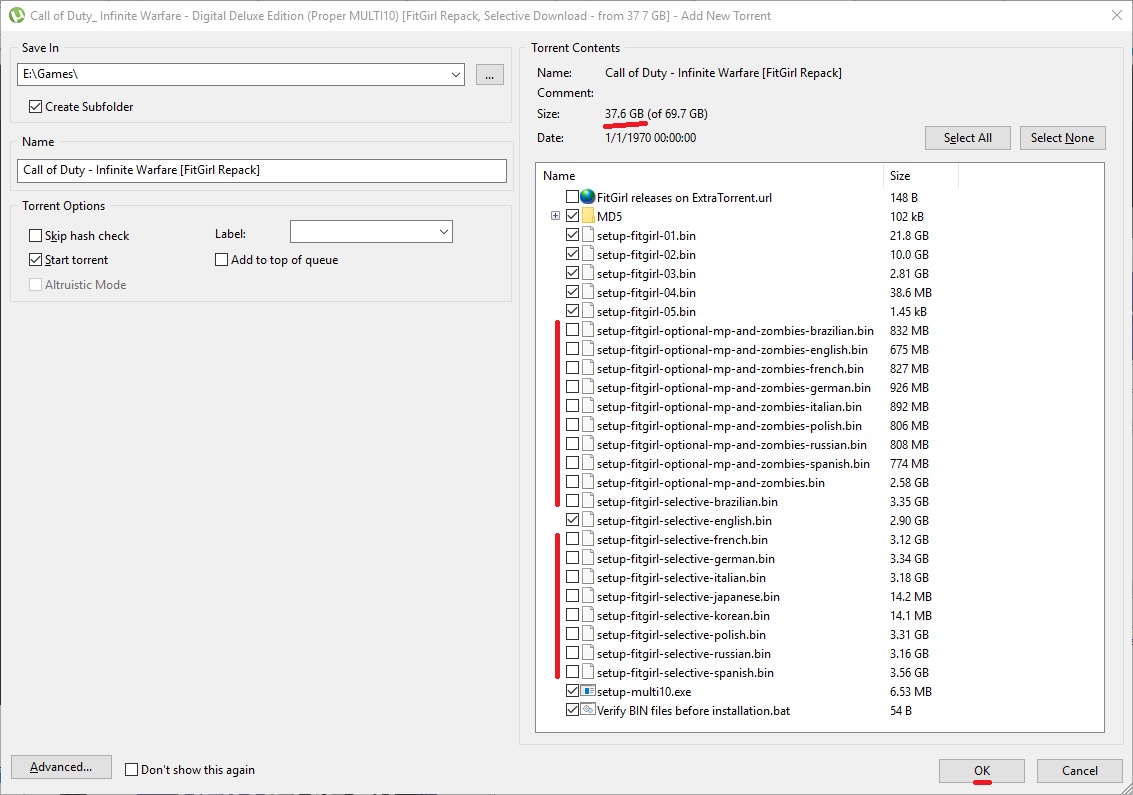Toggle the Start torrent checkbox
1133x795 pixels.
click(35, 259)
